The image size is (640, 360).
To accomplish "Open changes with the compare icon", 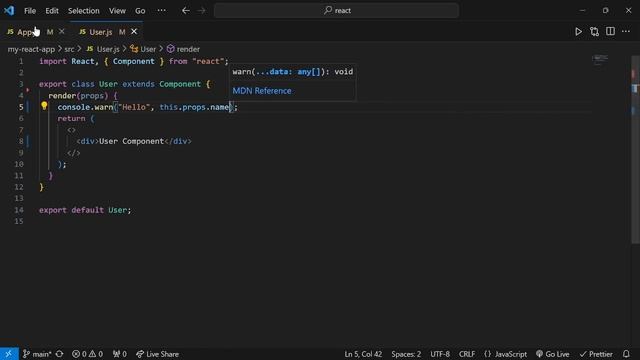I will click(x=594, y=31).
